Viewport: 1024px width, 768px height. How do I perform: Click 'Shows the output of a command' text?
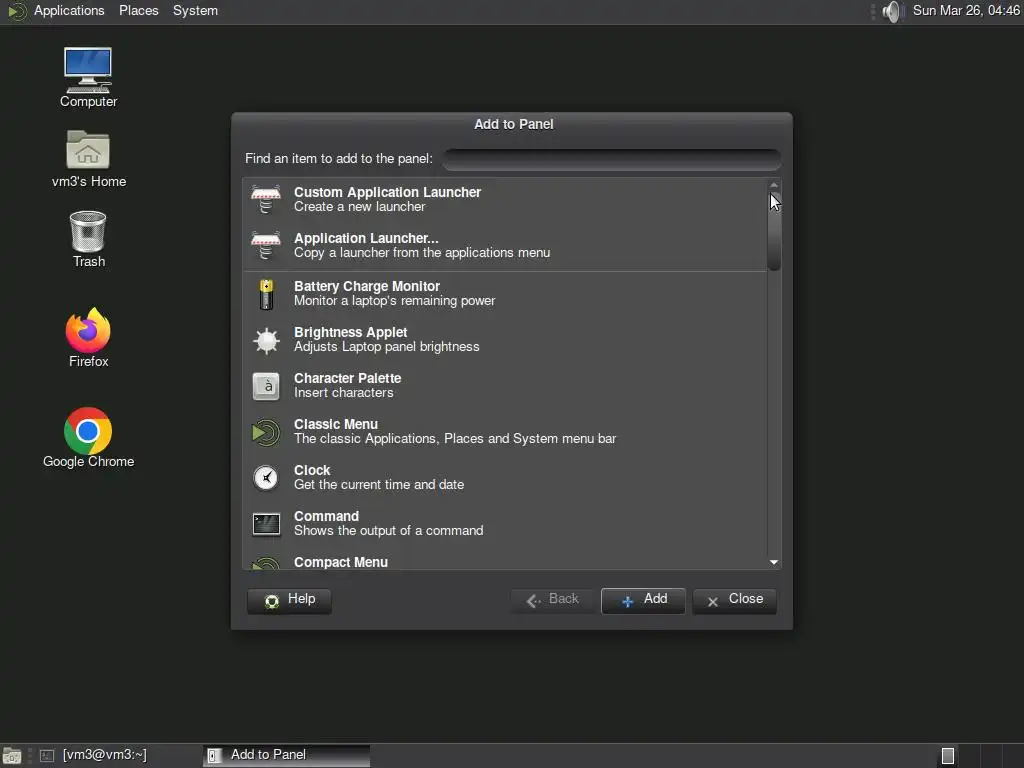[389, 531]
